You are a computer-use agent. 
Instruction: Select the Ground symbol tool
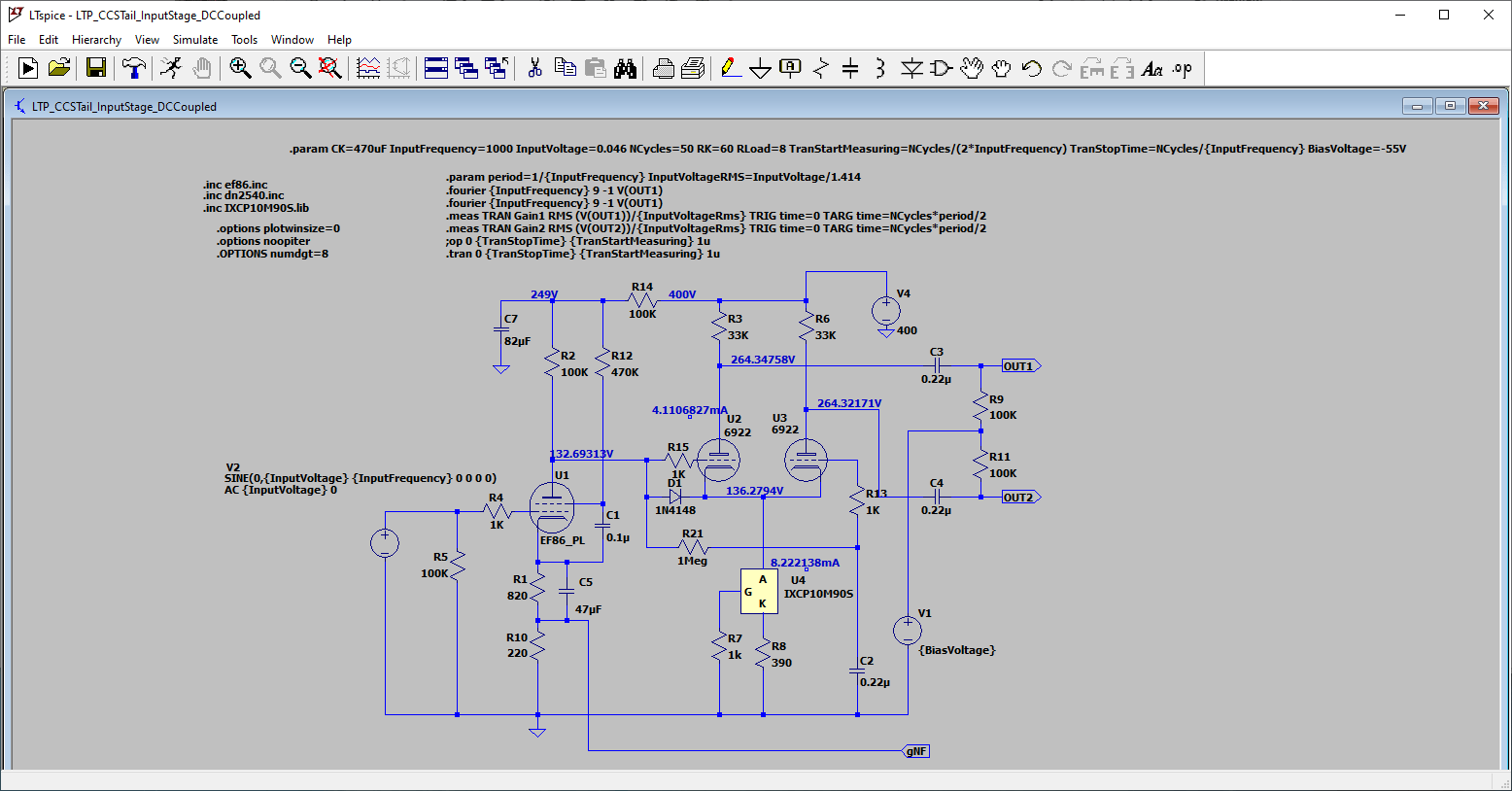pyautogui.click(x=761, y=68)
